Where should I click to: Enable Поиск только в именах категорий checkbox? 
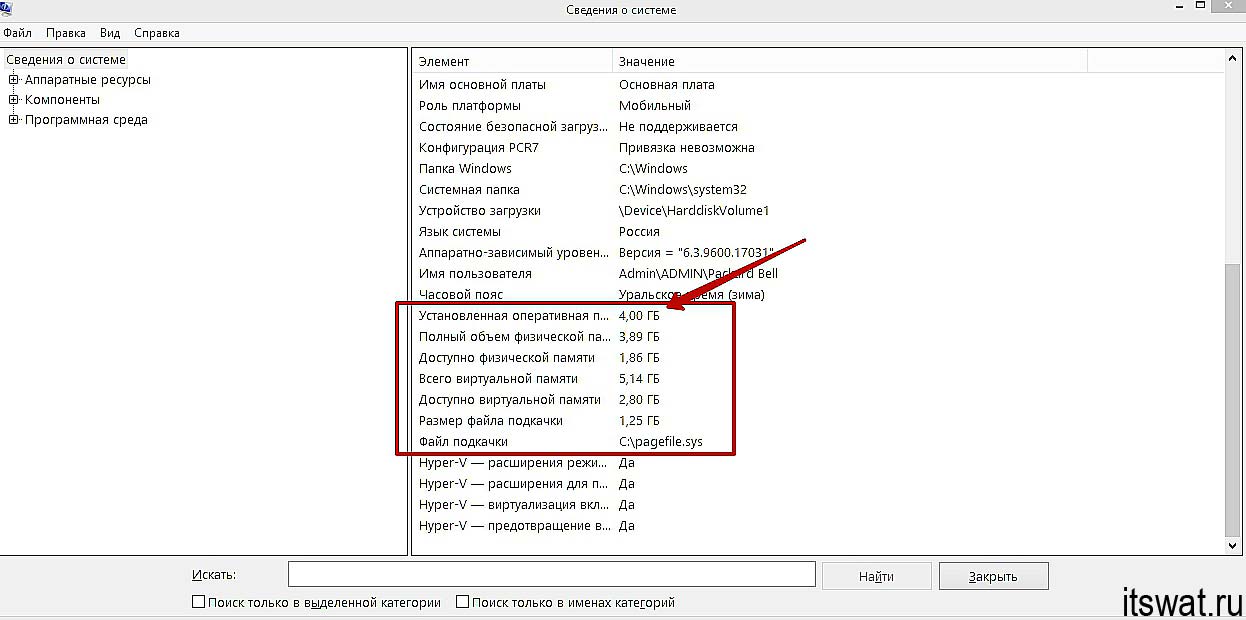tap(462, 602)
